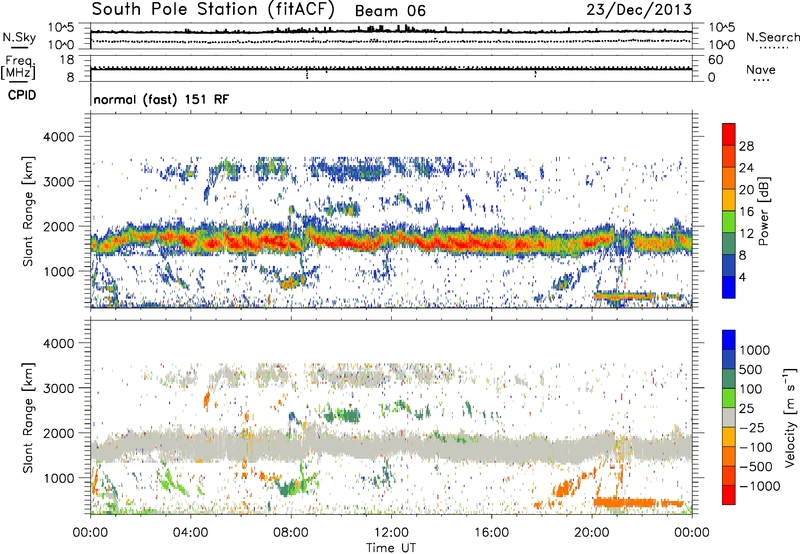Click the '20:00' time tick label

tap(591, 533)
